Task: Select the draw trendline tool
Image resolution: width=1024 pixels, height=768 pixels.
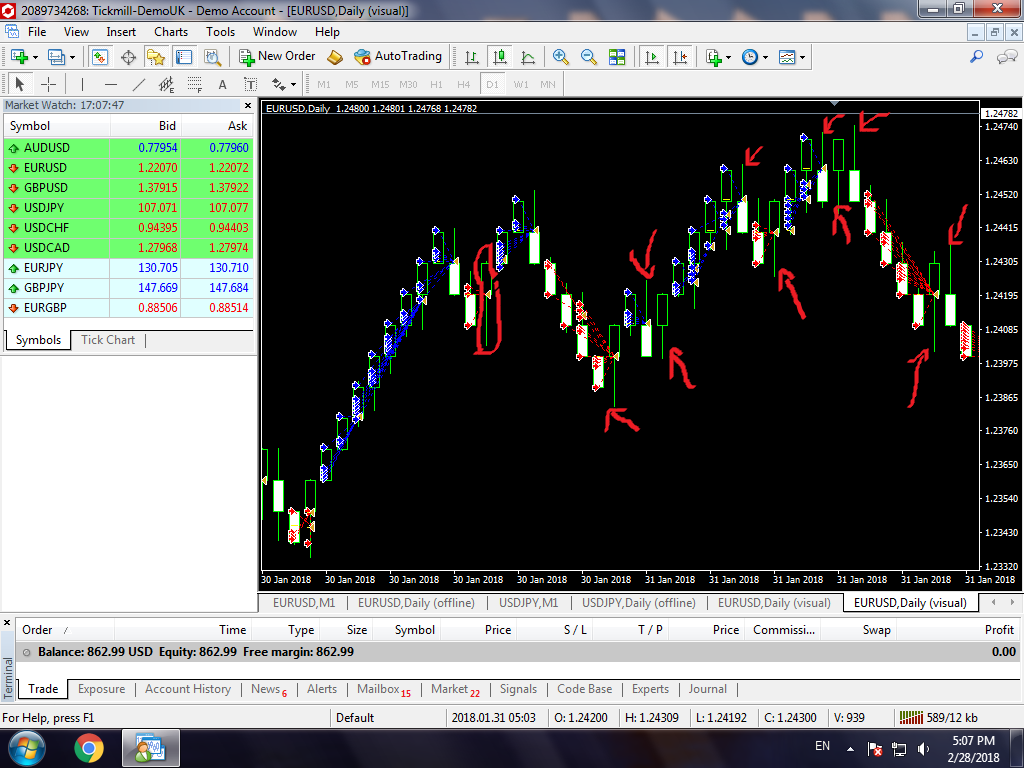Action: click(139, 84)
